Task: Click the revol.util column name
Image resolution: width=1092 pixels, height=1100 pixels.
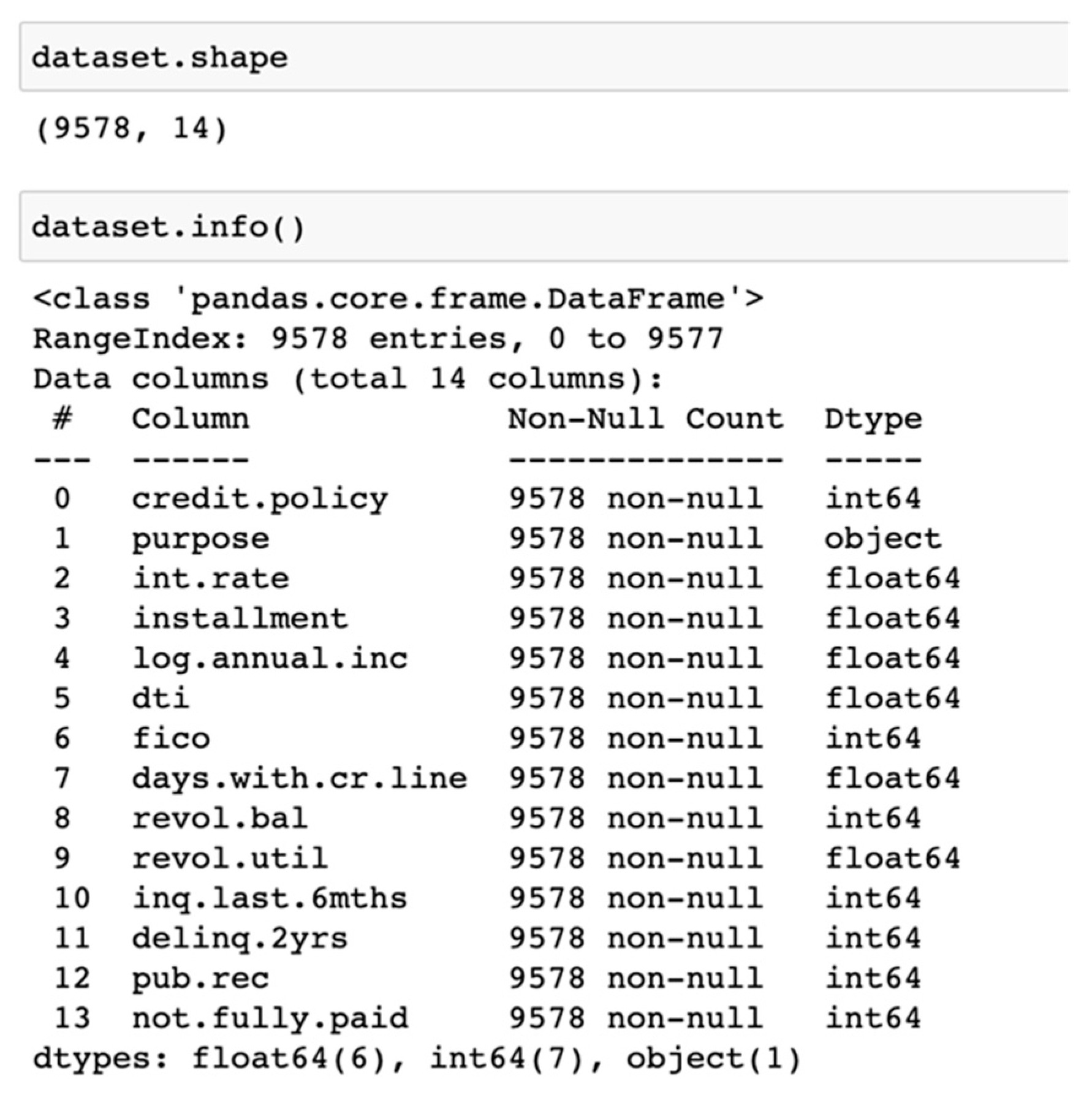Action: pyautogui.click(x=230, y=858)
